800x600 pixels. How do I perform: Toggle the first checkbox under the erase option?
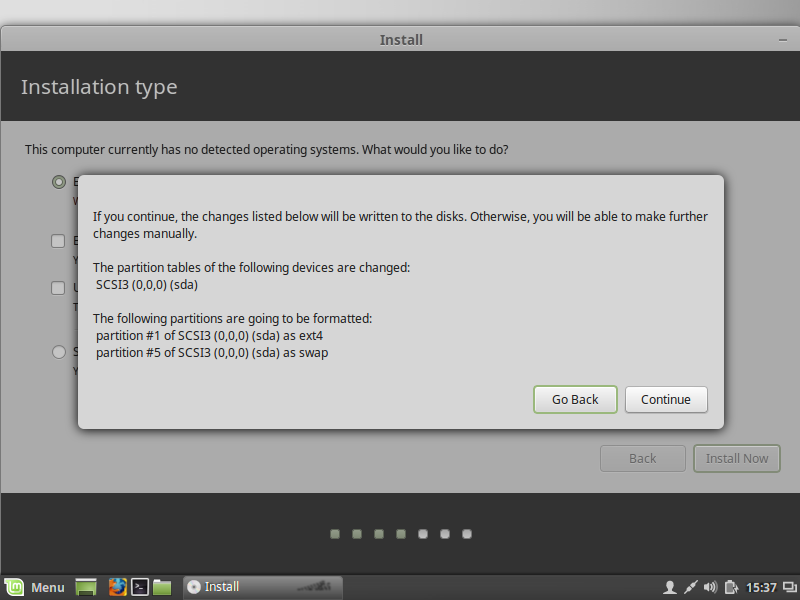[x=58, y=241]
